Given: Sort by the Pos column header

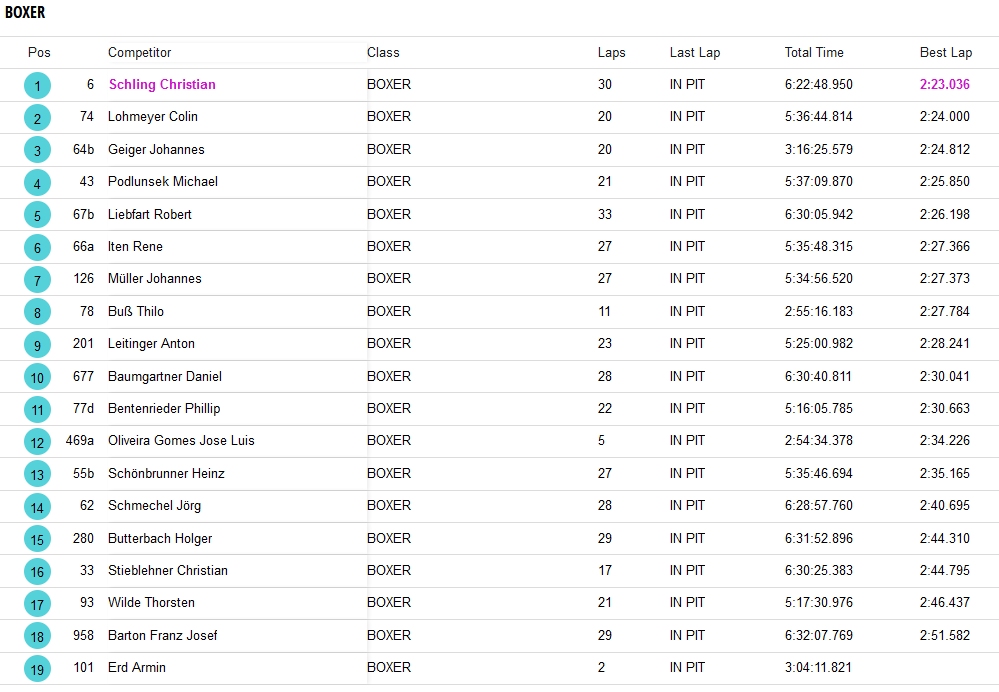Looking at the screenshot, I should [x=39, y=53].
